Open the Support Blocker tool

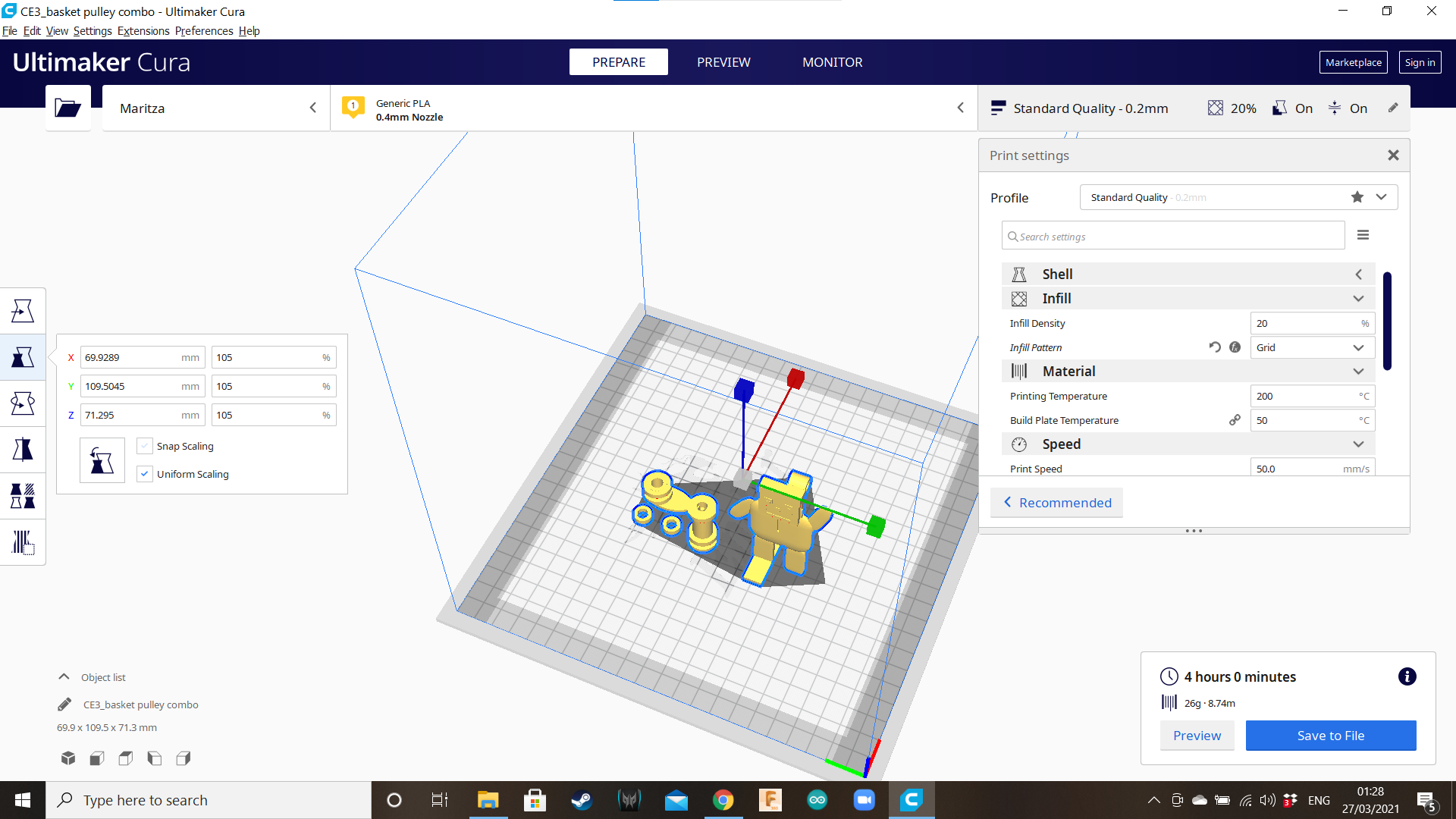point(23,542)
